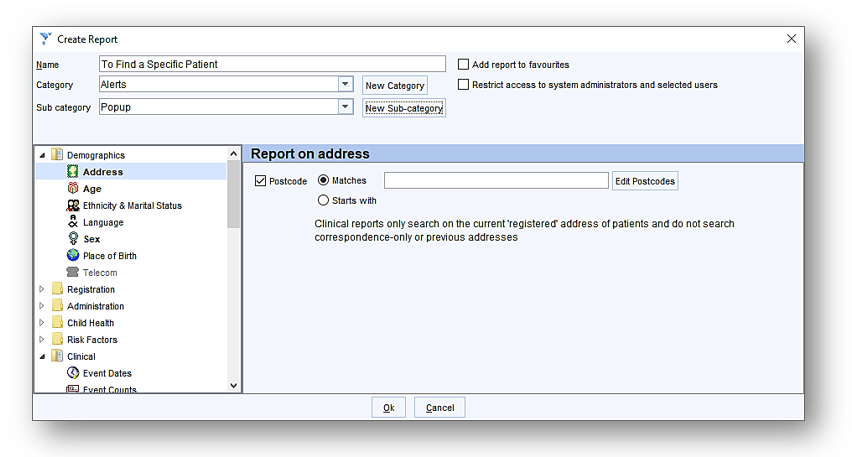Click the Clinical tree label
The height and width of the screenshot is (457, 852).
(x=81, y=357)
